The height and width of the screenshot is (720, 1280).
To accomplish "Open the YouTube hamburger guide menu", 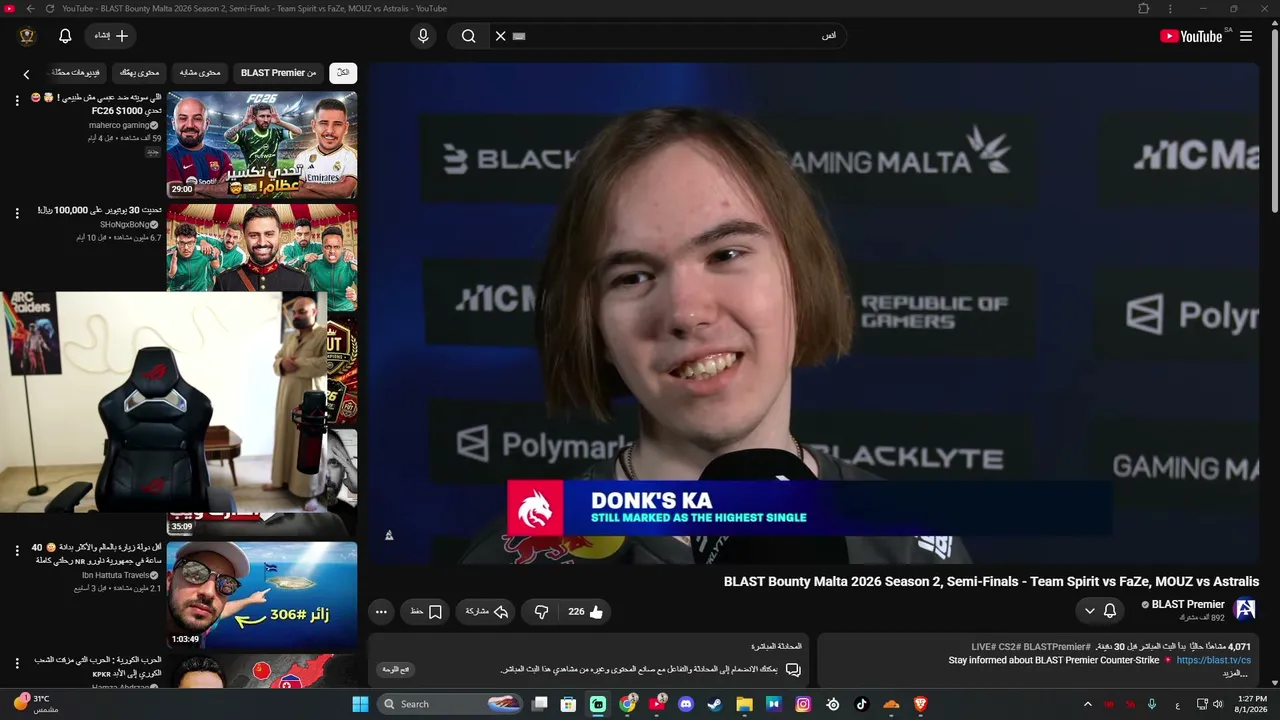I will point(1246,36).
